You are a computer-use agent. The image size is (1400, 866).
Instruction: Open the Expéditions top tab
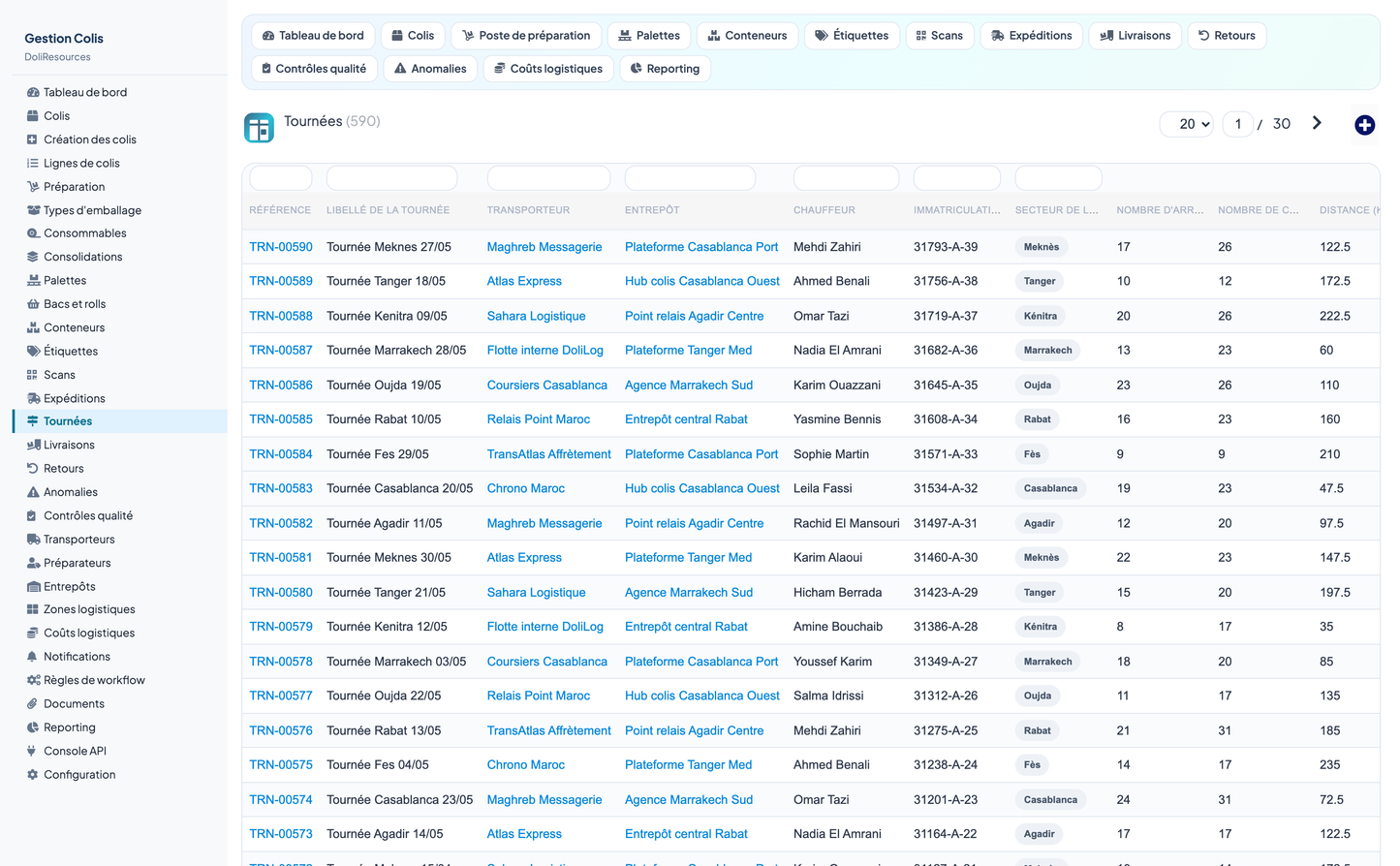[x=1032, y=36]
